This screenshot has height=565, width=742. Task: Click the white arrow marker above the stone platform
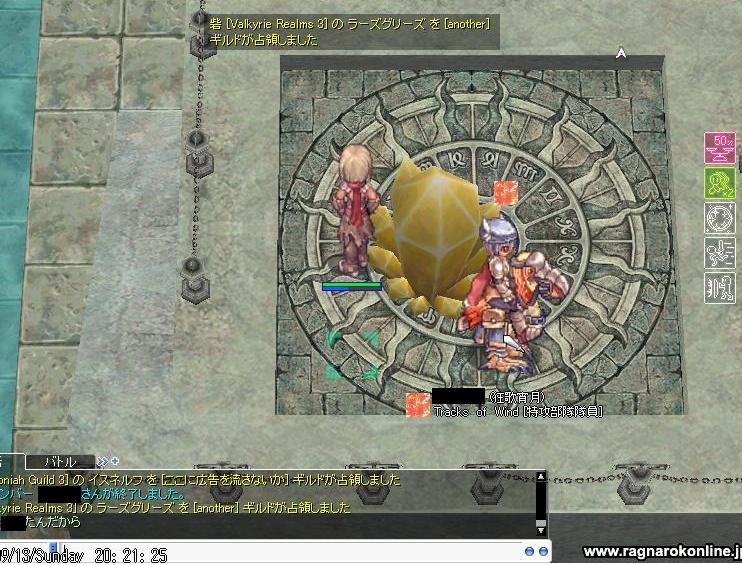[621, 53]
